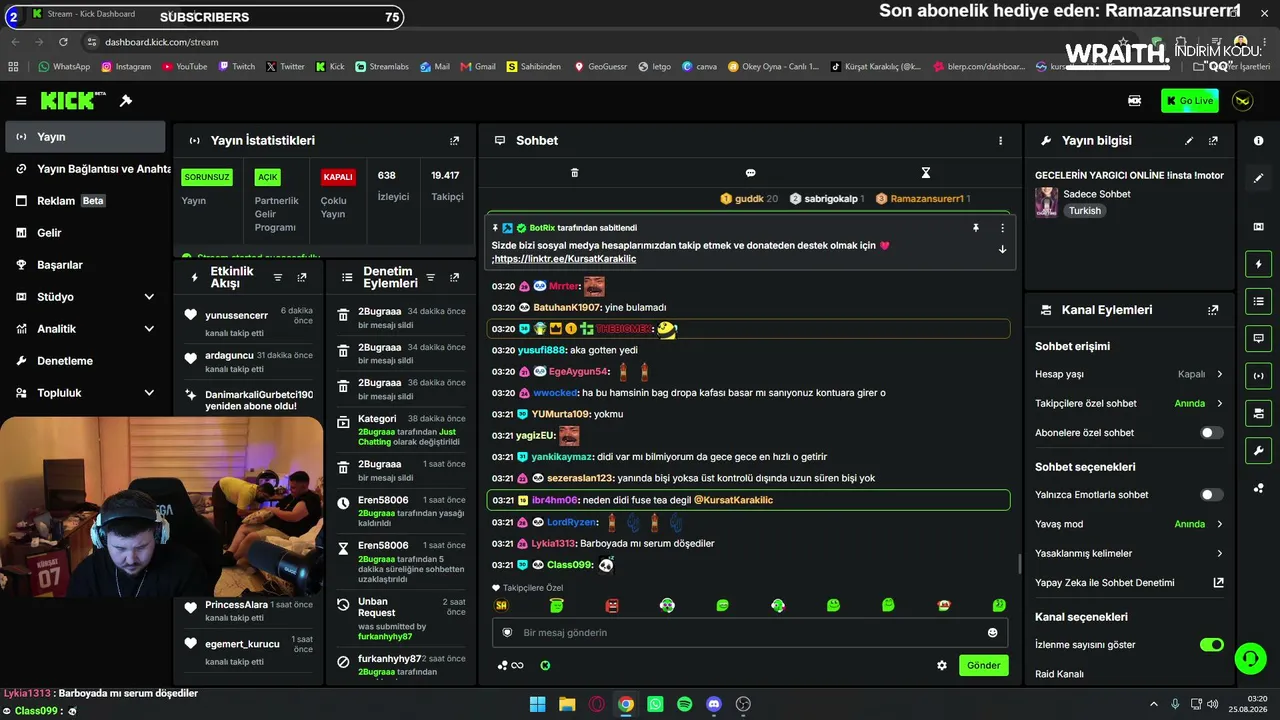This screenshot has height=720, width=1280.
Task: Select Yayın in the sidebar
Action: pyautogui.click(x=85, y=137)
